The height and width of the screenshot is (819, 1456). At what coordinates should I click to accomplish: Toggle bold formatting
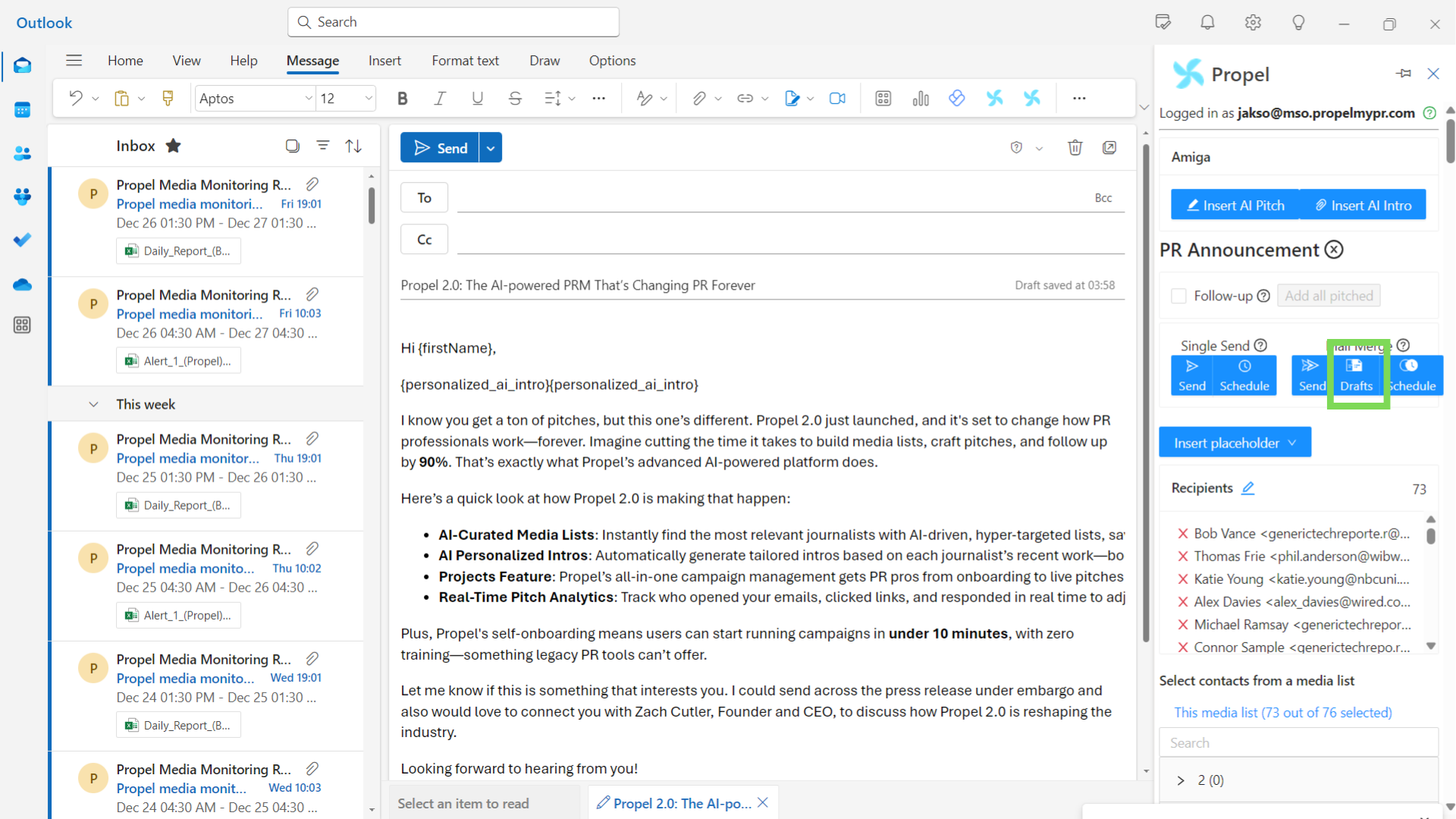click(403, 98)
